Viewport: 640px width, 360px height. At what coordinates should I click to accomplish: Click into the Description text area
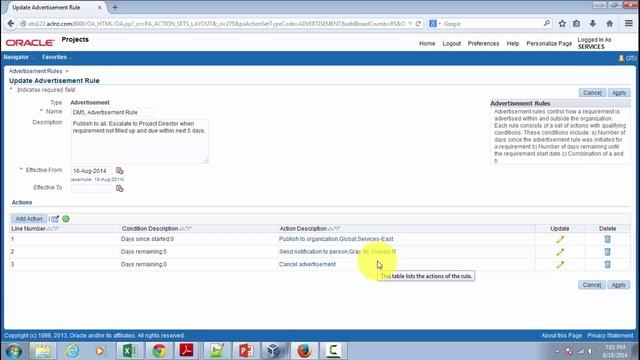tap(140, 141)
